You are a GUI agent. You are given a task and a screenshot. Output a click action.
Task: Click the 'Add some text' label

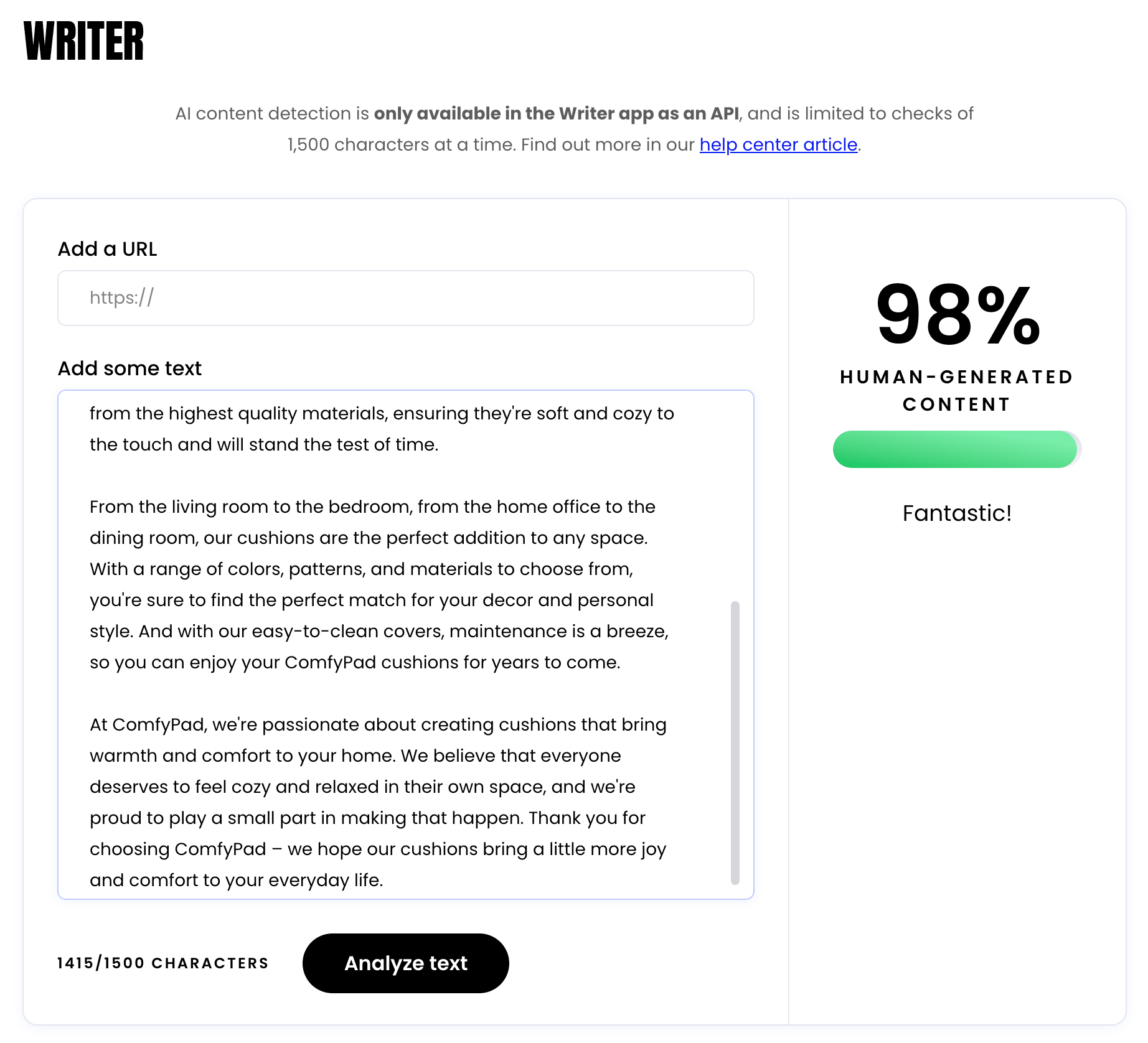(x=129, y=368)
